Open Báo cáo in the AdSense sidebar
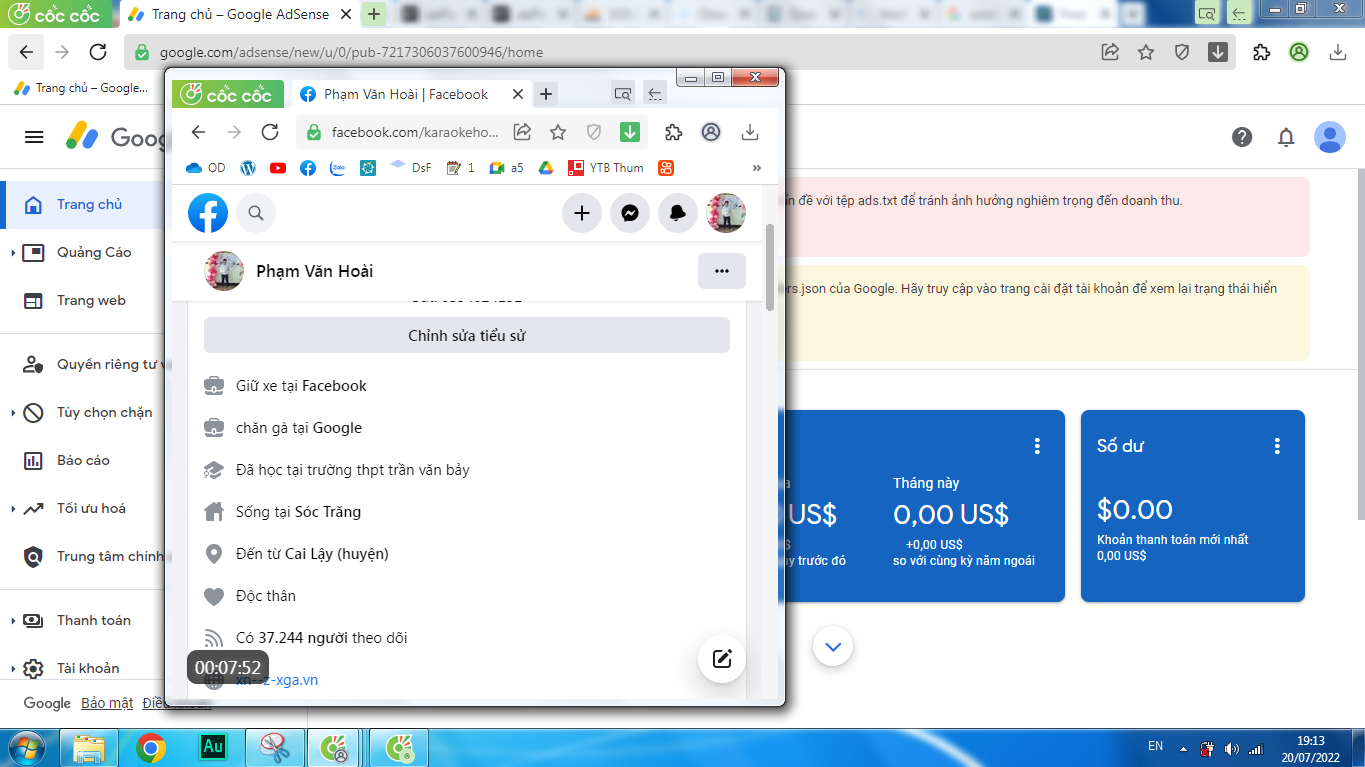 (x=83, y=460)
